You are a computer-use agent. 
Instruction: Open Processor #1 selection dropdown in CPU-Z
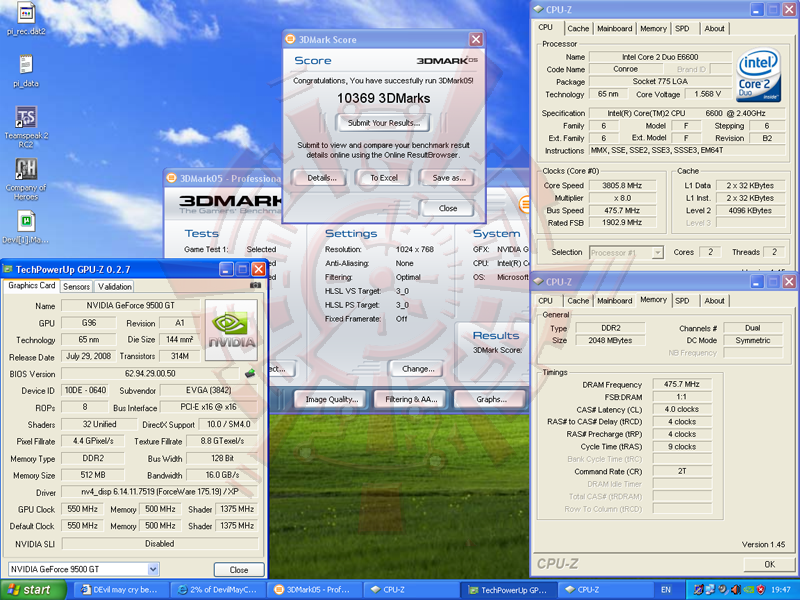coord(658,252)
